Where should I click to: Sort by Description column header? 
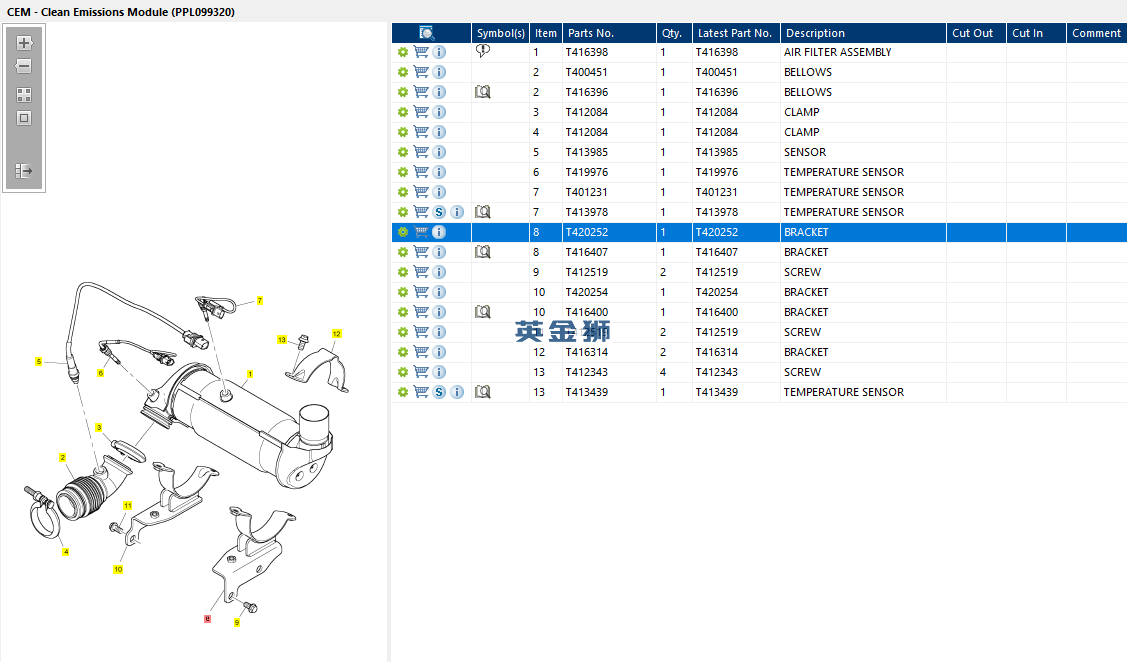(863, 33)
